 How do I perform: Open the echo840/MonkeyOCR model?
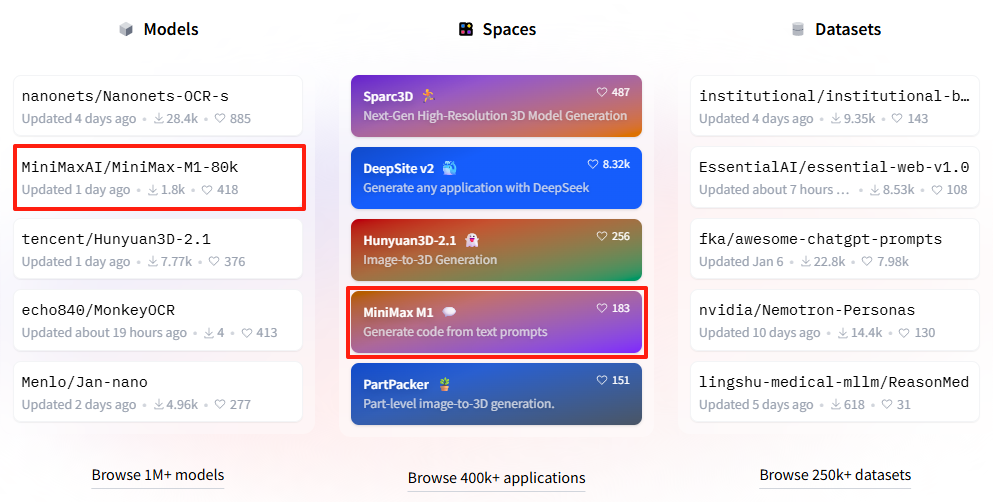point(158,320)
